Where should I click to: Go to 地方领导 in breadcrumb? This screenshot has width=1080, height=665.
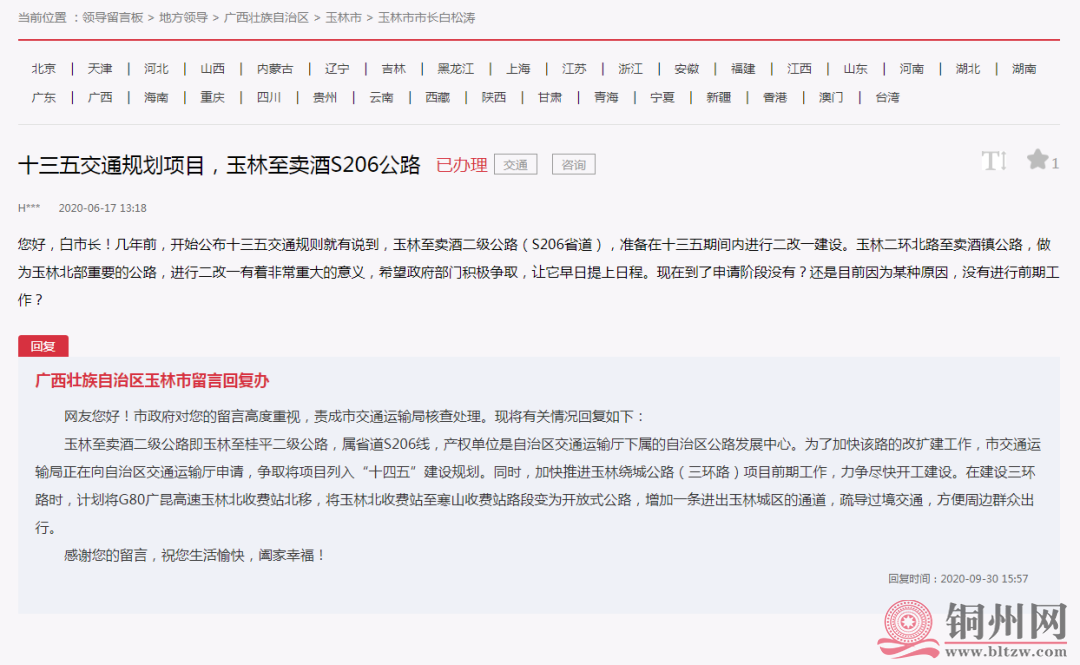184,18
